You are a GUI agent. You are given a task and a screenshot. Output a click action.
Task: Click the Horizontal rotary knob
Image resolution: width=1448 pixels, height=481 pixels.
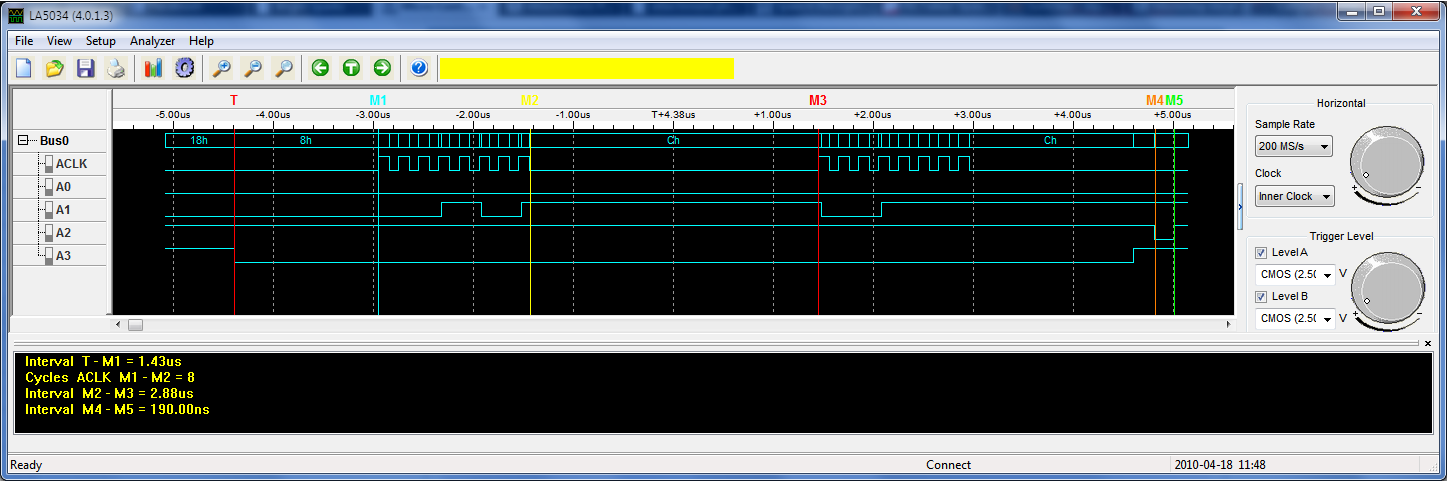pos(1387,164)
